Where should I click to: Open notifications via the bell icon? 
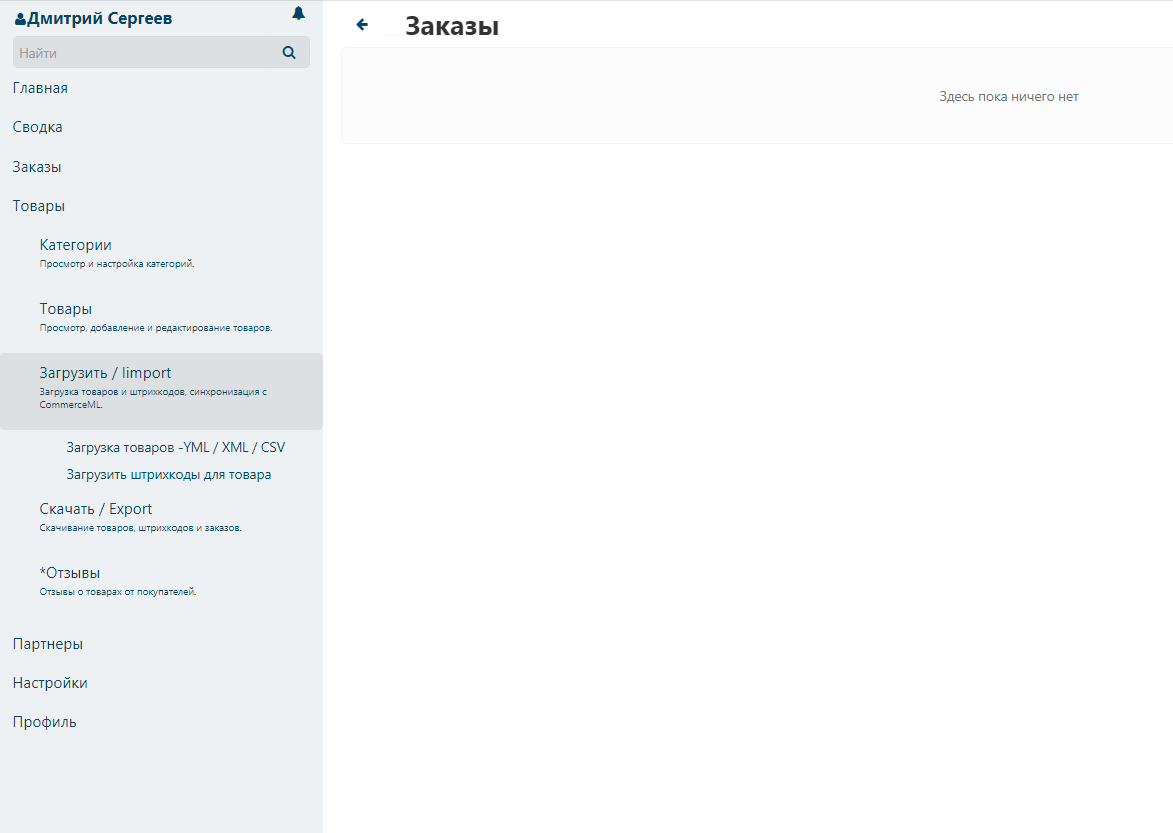(x=298, y=13)
